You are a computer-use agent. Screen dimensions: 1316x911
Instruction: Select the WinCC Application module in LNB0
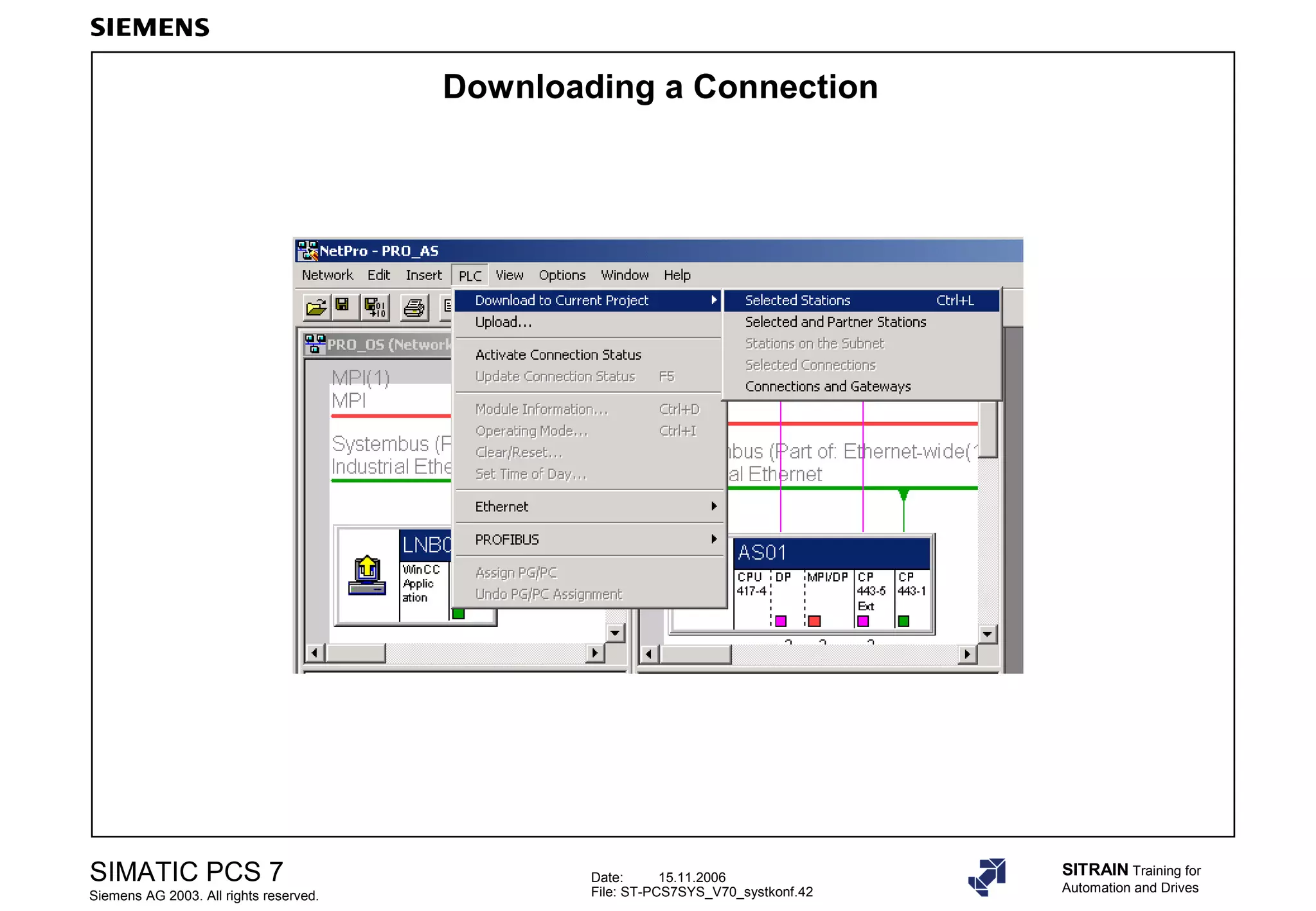pos(423,591)
